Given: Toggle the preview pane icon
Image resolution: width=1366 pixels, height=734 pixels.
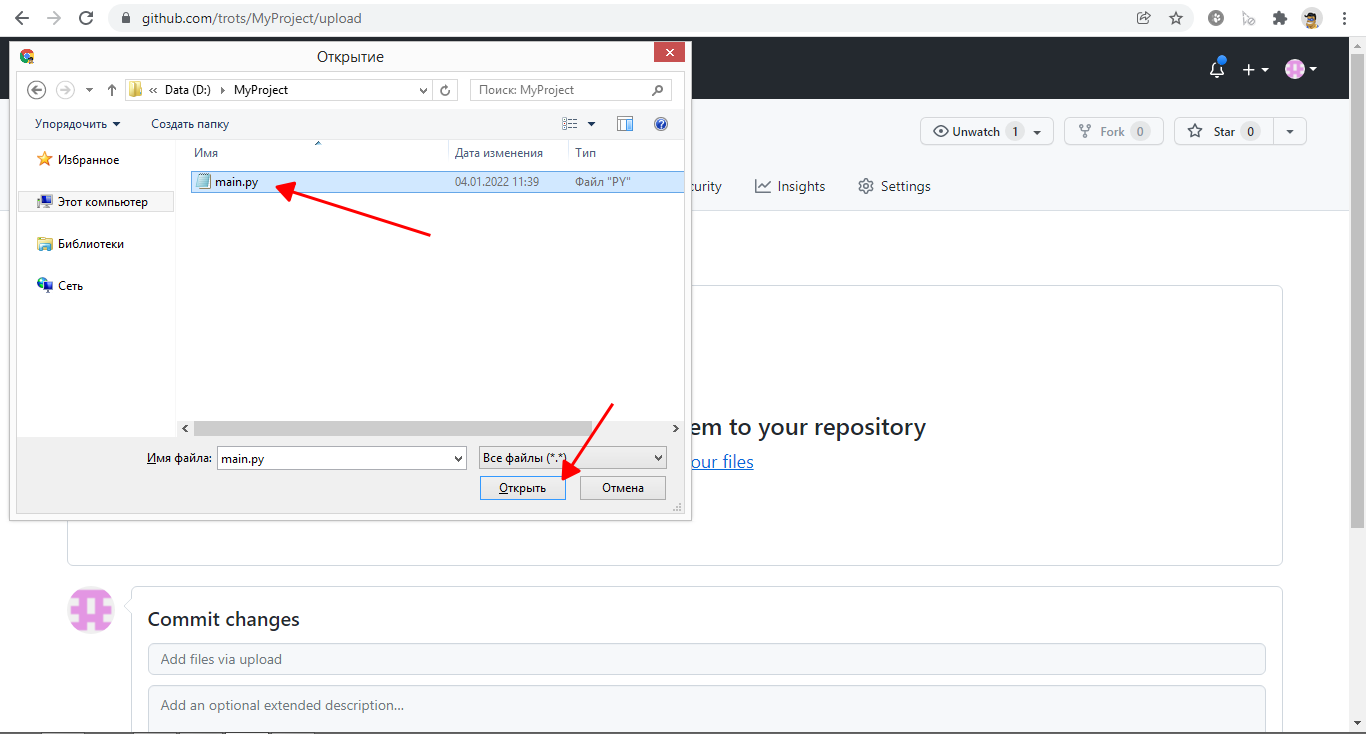Looking at the screenshot, I should [625, 124].
